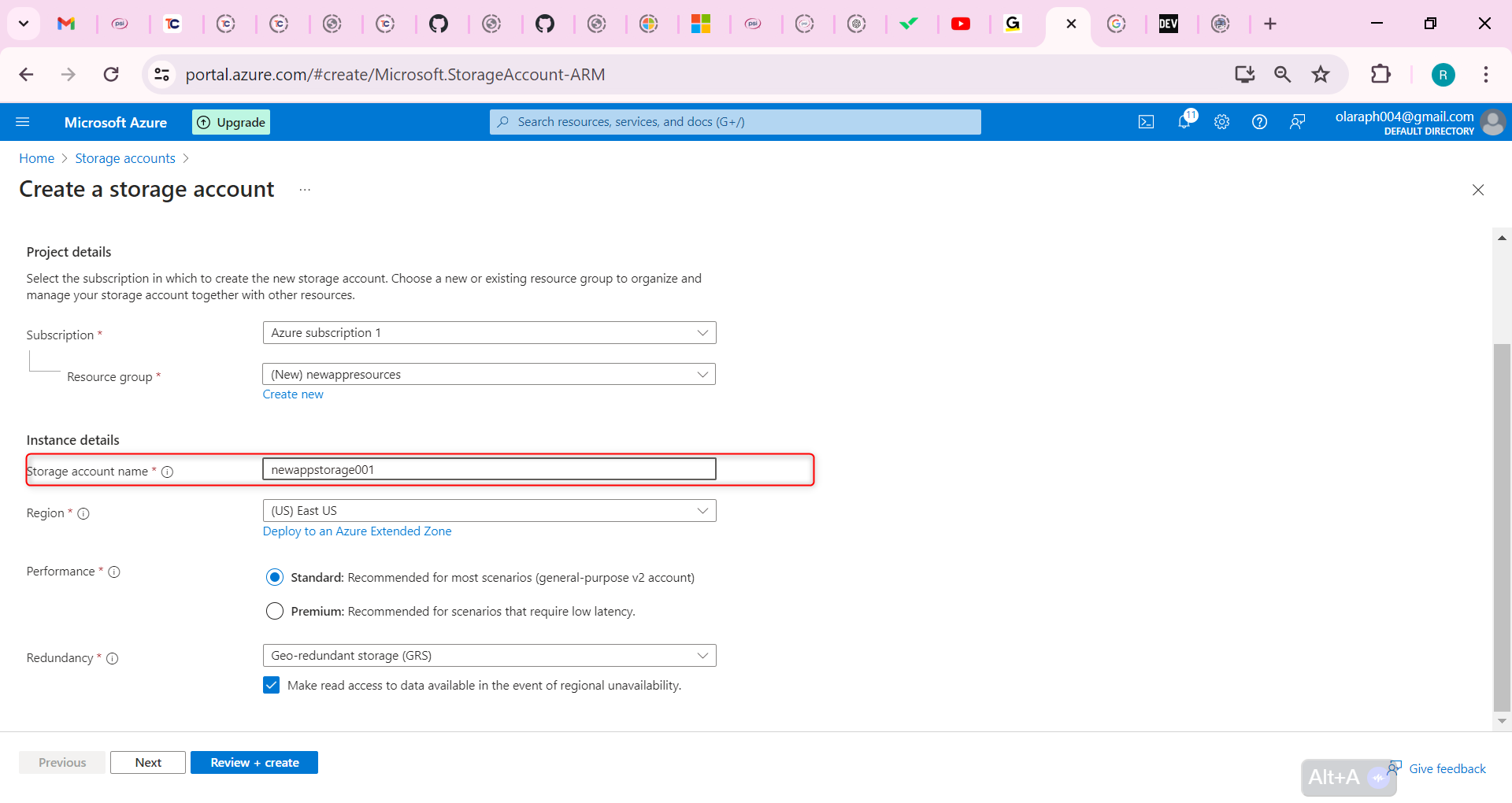1512x803 pixels.
Task: Click the browser address bar URL
Action: click(x=395, y=75)
